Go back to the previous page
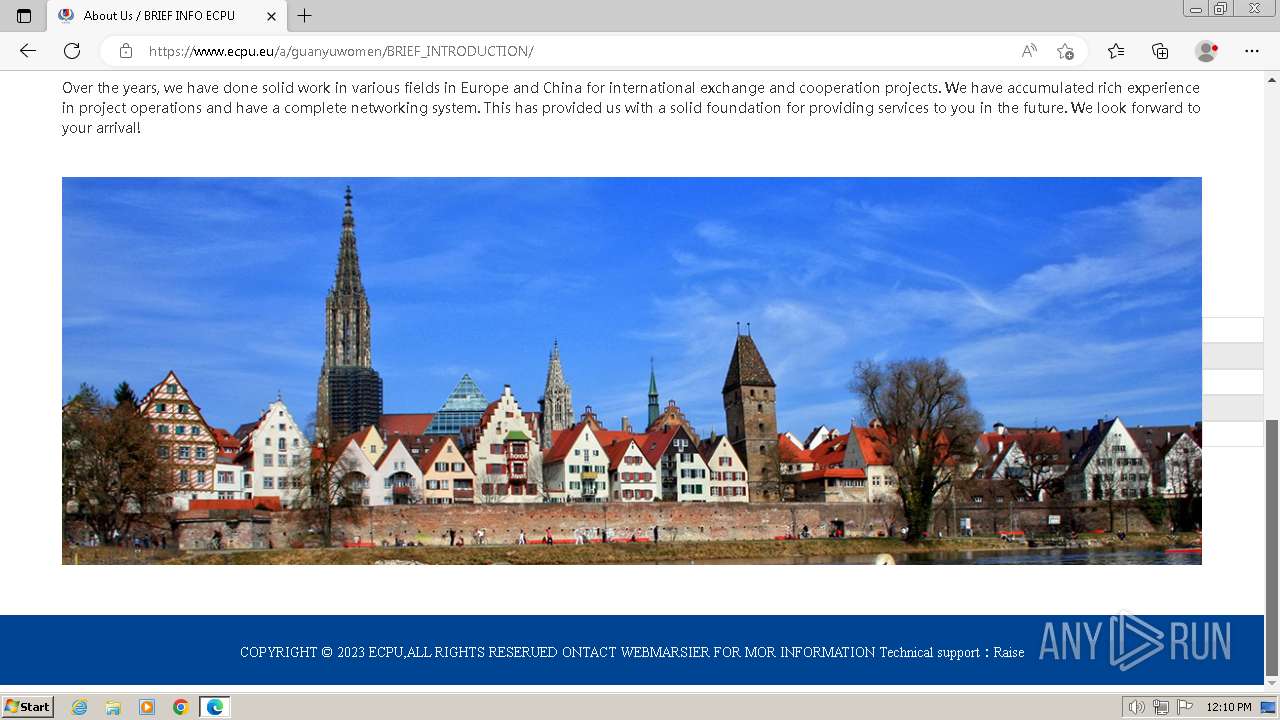Viewport: 1280px width, 720px height. point(28,51)
